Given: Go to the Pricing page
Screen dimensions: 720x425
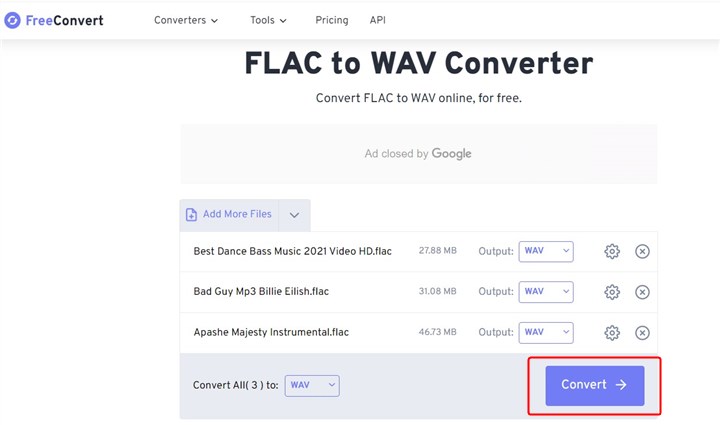Looking at the screenshot, I should (x=331, y=20).
